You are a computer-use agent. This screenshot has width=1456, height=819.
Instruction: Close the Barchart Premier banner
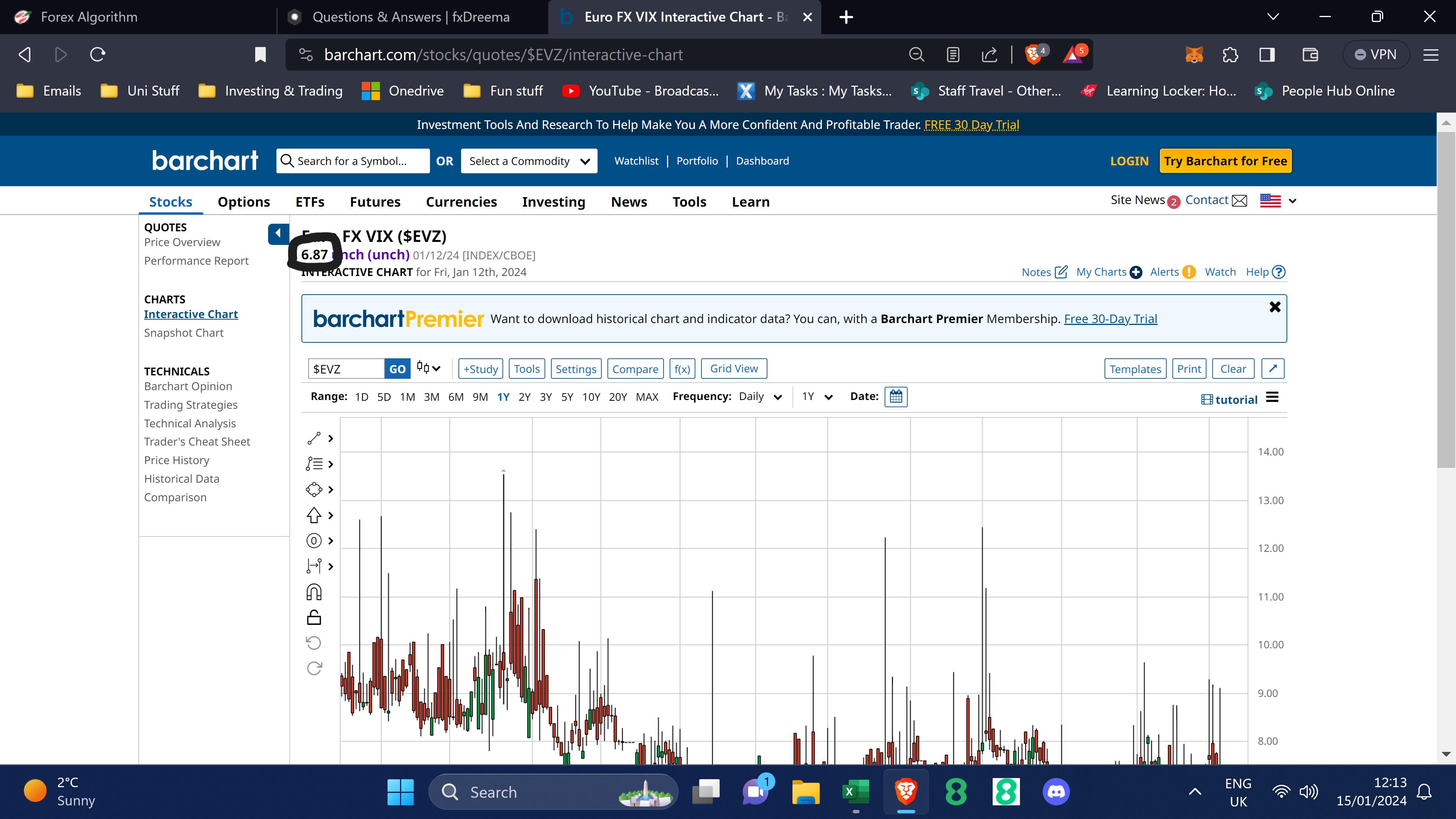click(x=1274, y=307)
